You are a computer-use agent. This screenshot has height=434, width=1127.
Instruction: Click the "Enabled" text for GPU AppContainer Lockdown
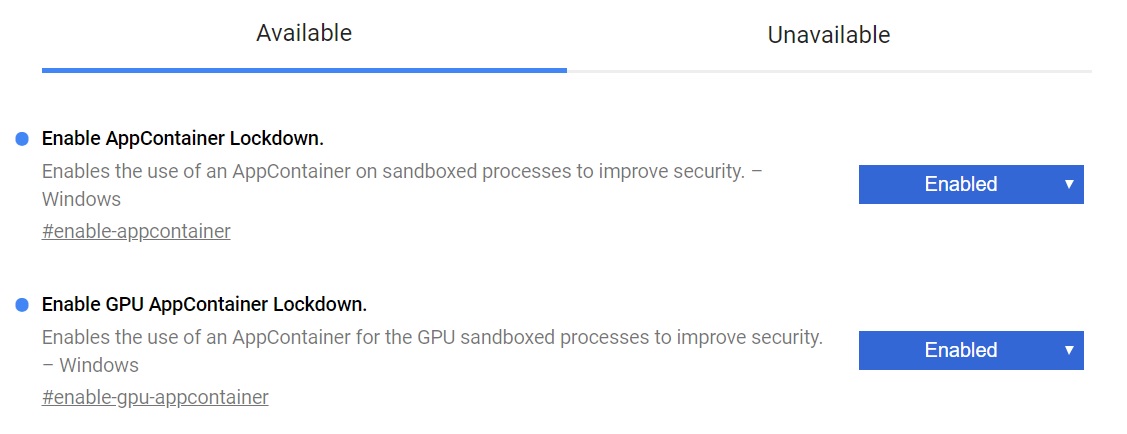click(x=960, y=351)
